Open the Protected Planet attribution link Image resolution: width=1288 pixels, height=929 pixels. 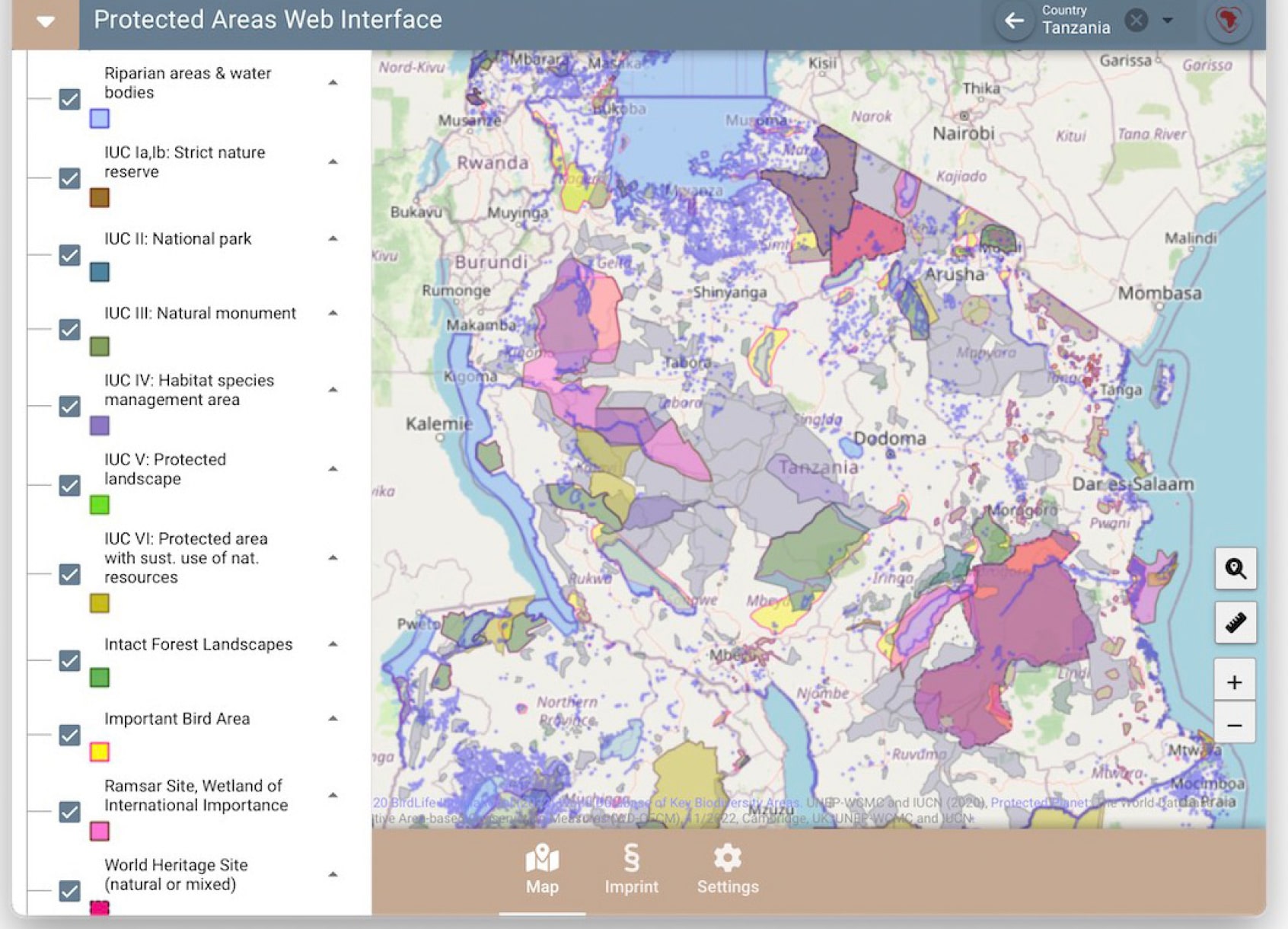[1040, 803]
